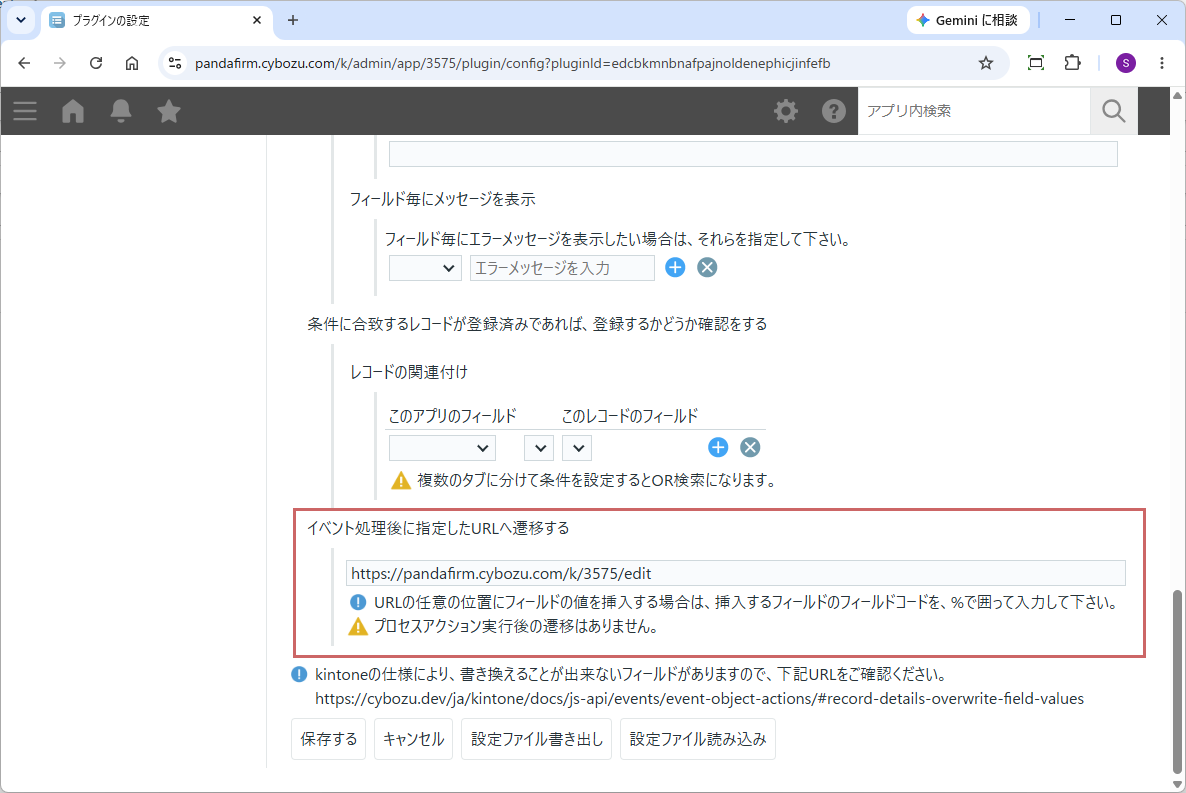Click 'イベント処理後に指定したURLへ遷移する' heading
The width and height of the screenshot is (1186, 793).
438,528
